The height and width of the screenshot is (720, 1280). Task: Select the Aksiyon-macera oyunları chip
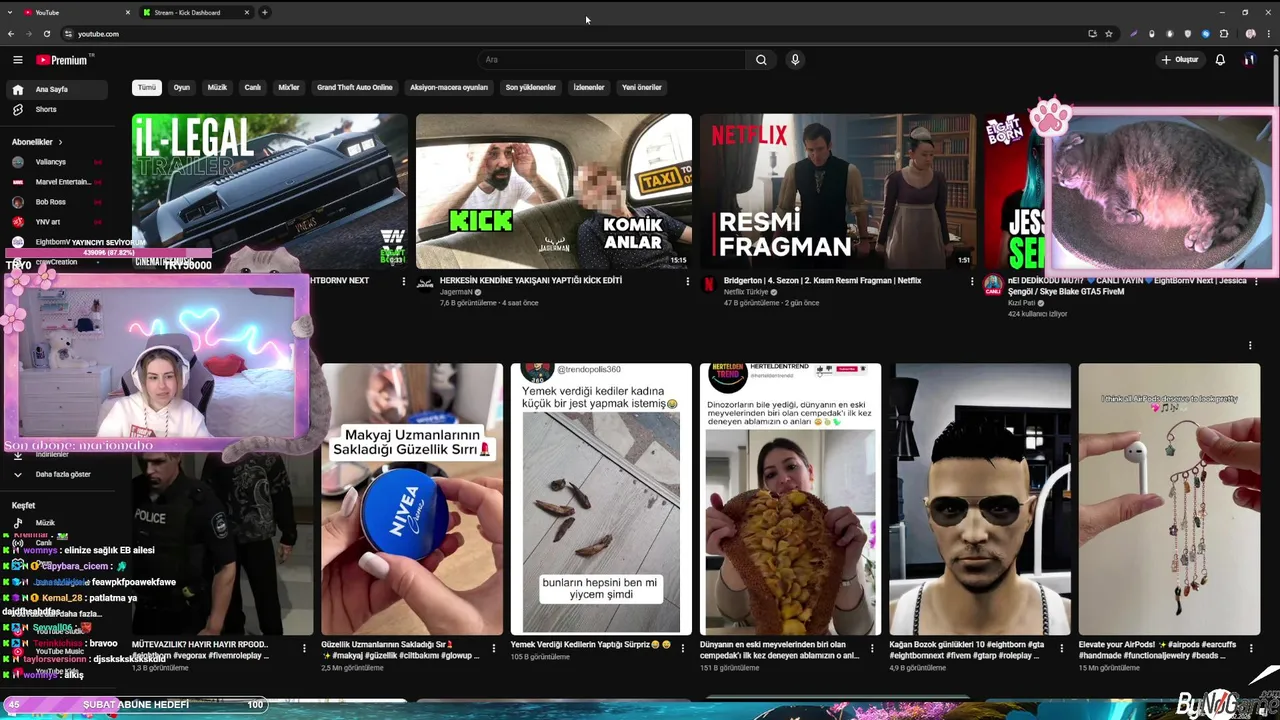point(449,88)
